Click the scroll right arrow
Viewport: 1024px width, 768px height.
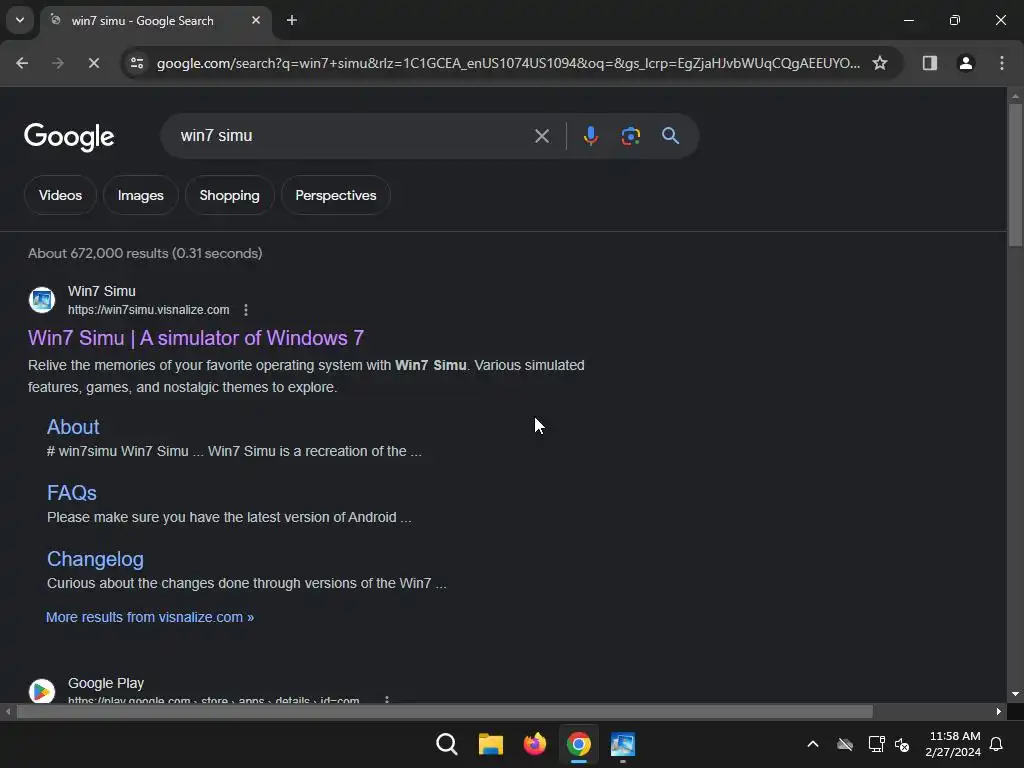(999, 711)
